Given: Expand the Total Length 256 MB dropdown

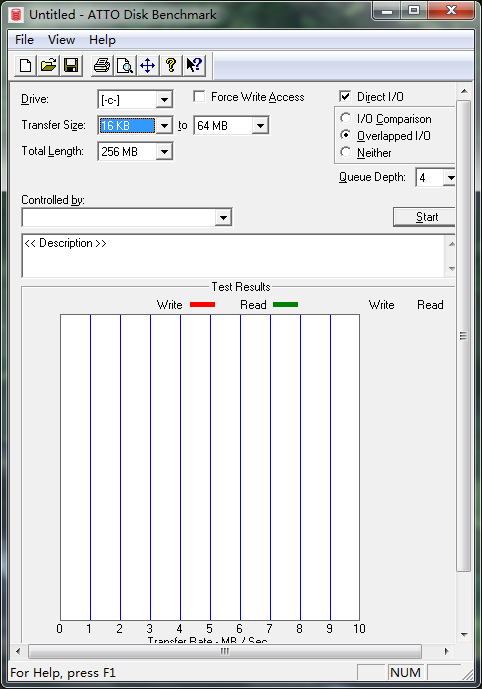Looking at the screenshot, I should (x=164, y=152).
